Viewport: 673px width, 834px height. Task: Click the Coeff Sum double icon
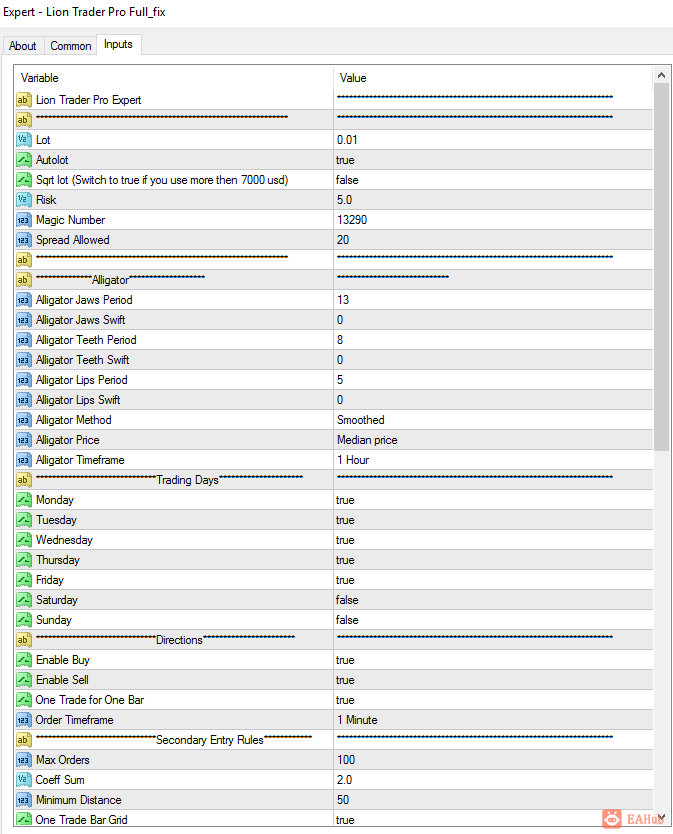click(x=23, y=780)
